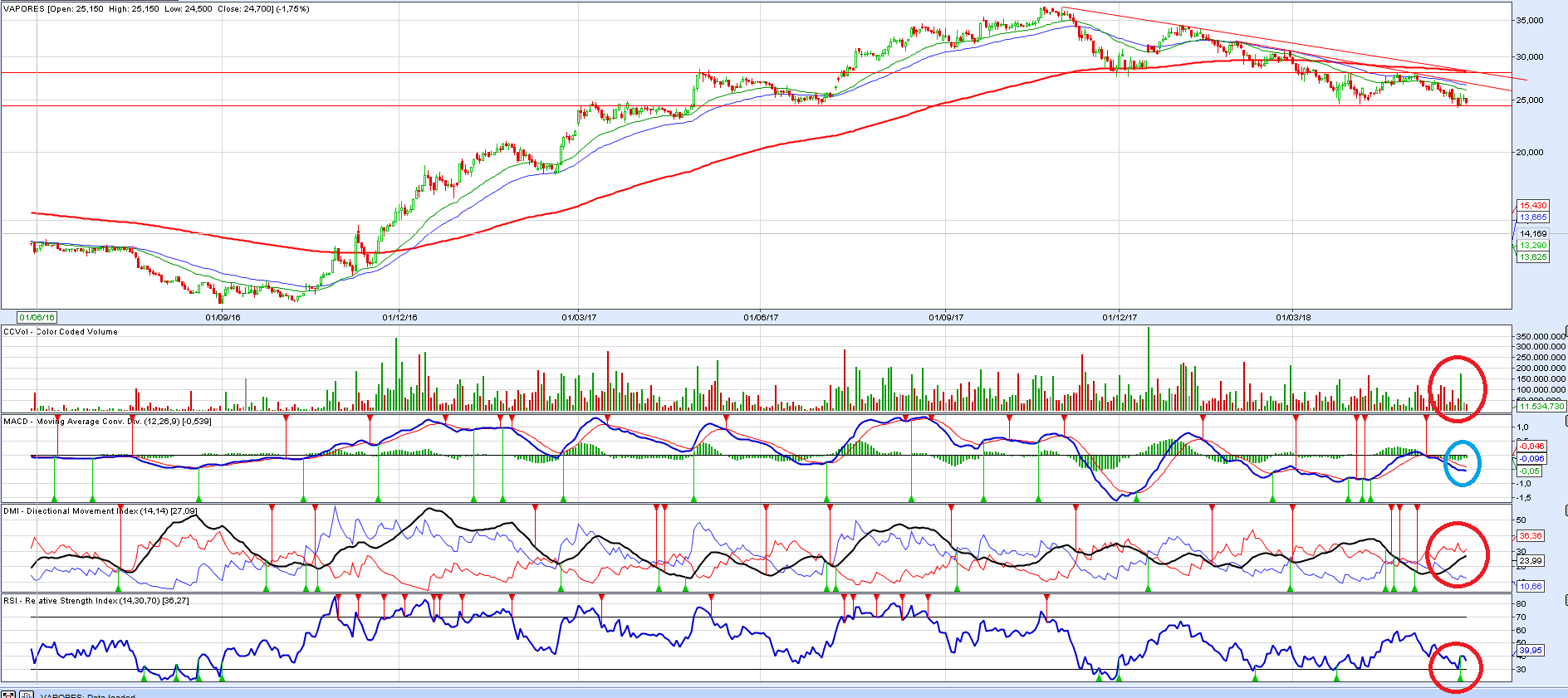
Task: Click the 01/06/16 start date marker
Action: [x=37, y=317]
